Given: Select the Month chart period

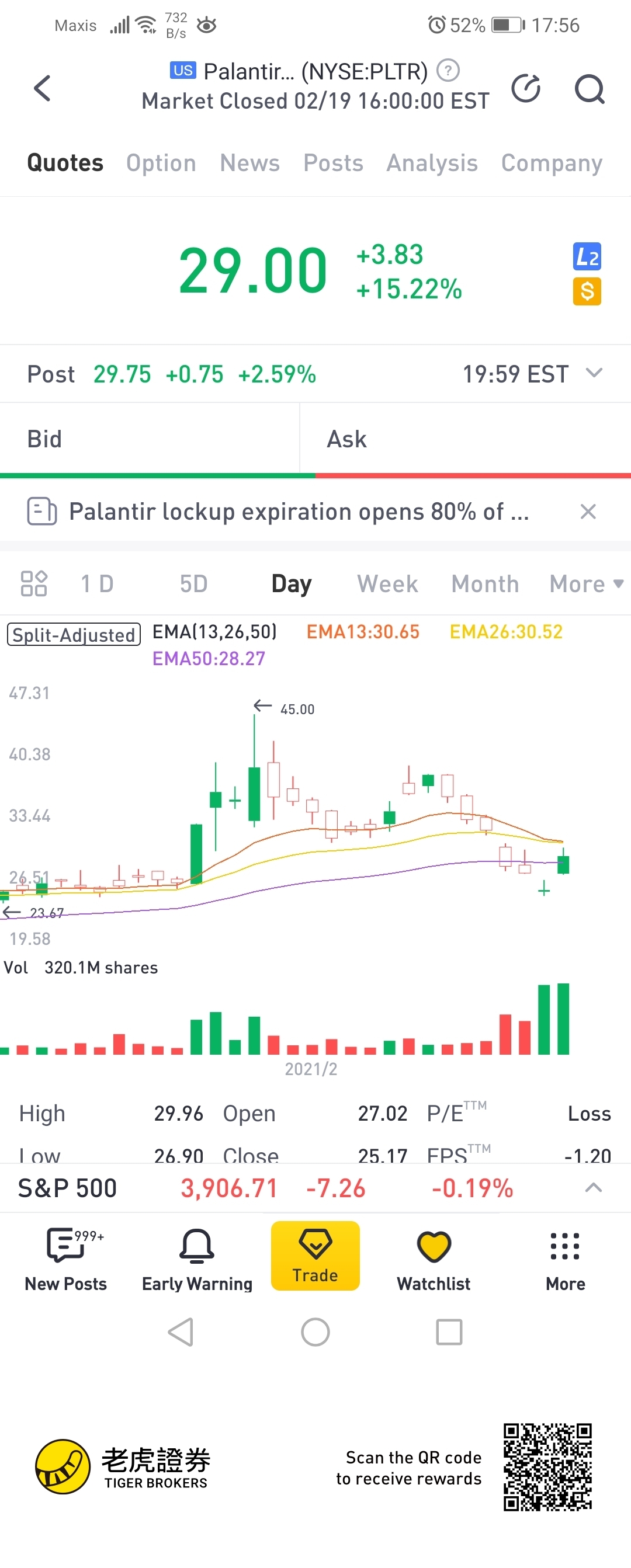Looking at the screenshot, I should (485, 583).
